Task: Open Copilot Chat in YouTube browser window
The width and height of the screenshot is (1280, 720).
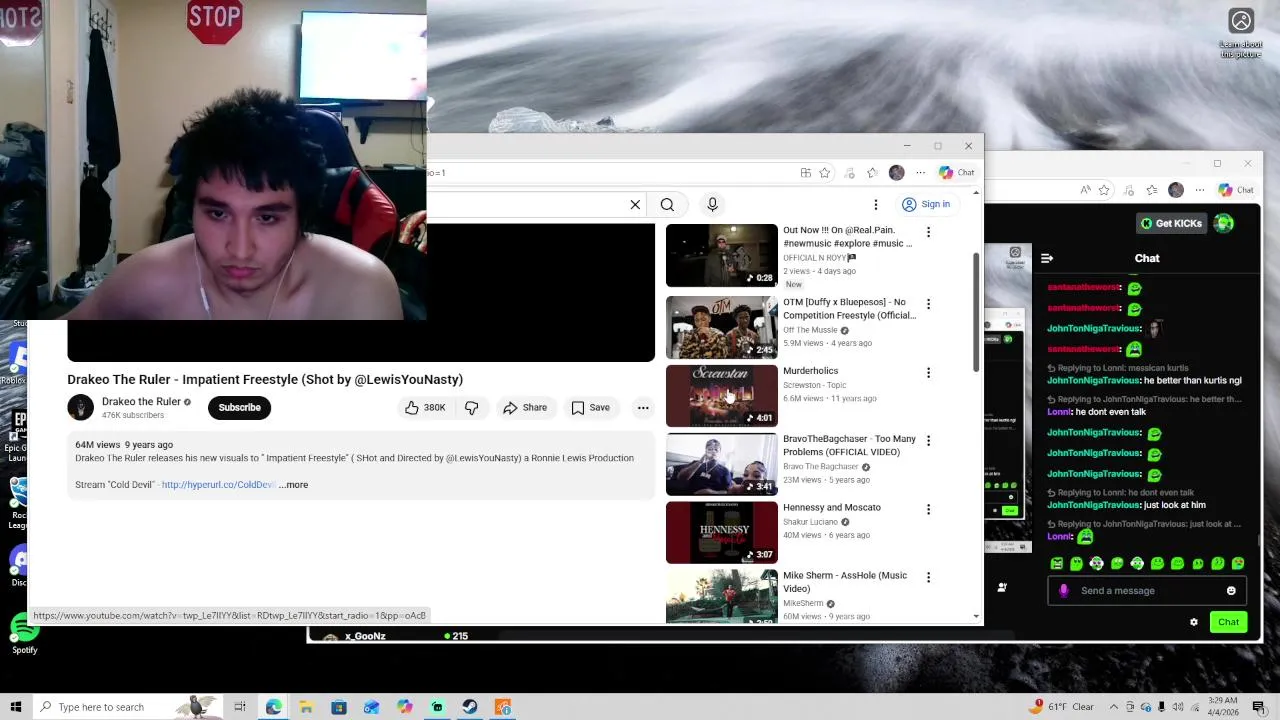Action: point(957,173)
